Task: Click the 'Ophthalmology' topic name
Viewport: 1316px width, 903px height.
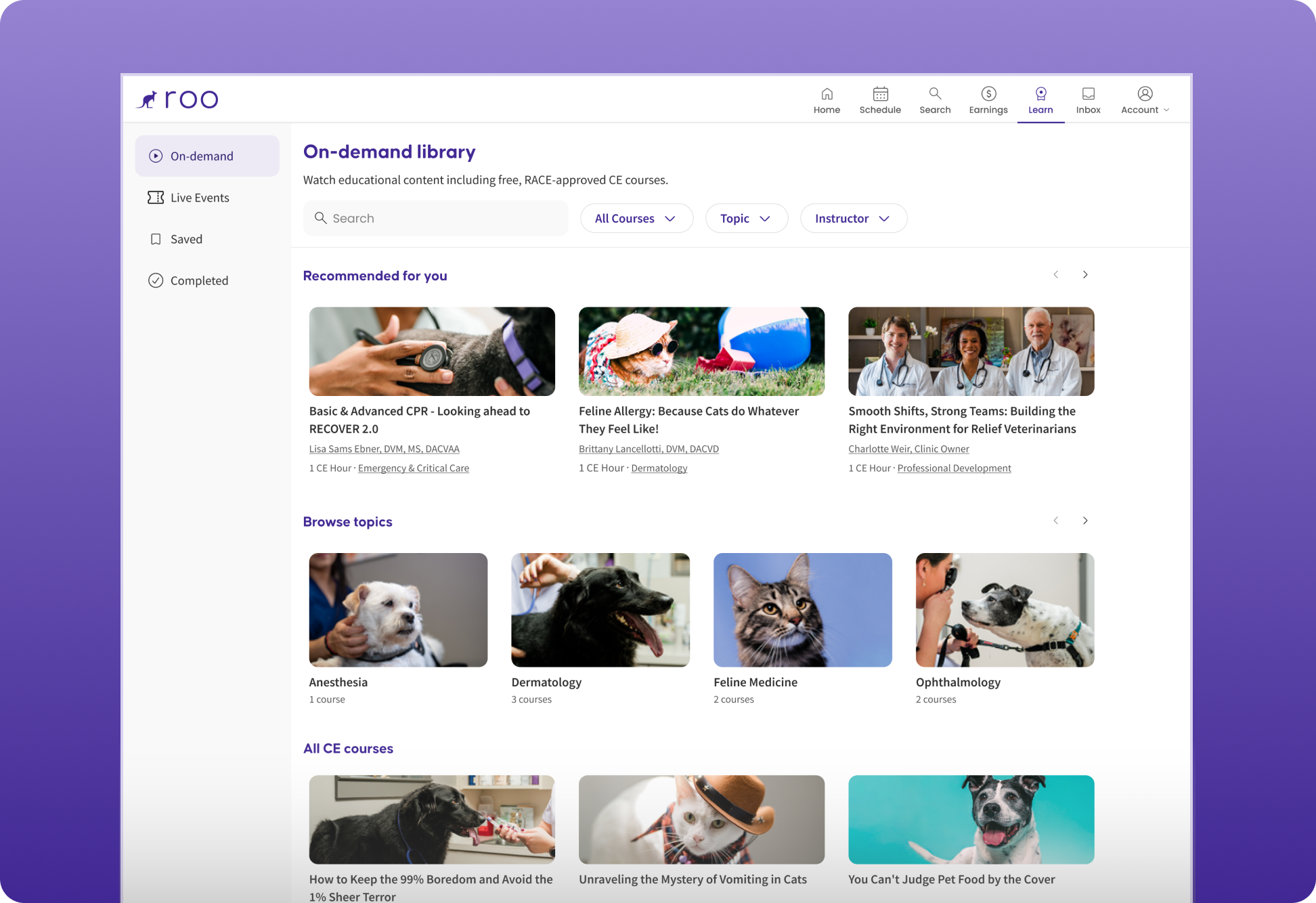Action: (958, 682)
